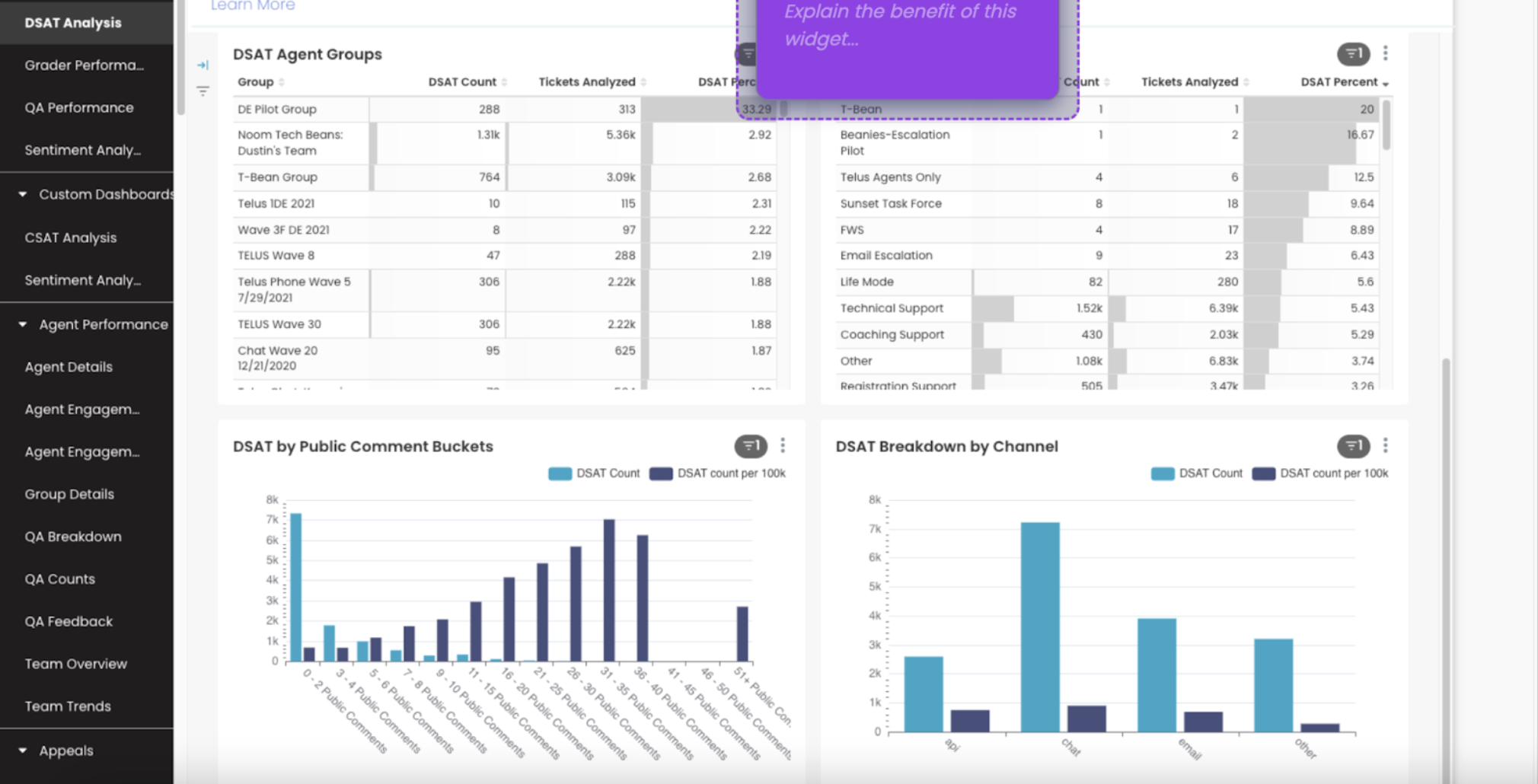Open three-dot menu of DSAT Breakdown by Channel
Screen dimensions: 1538x784
[x=1386, y=445]
